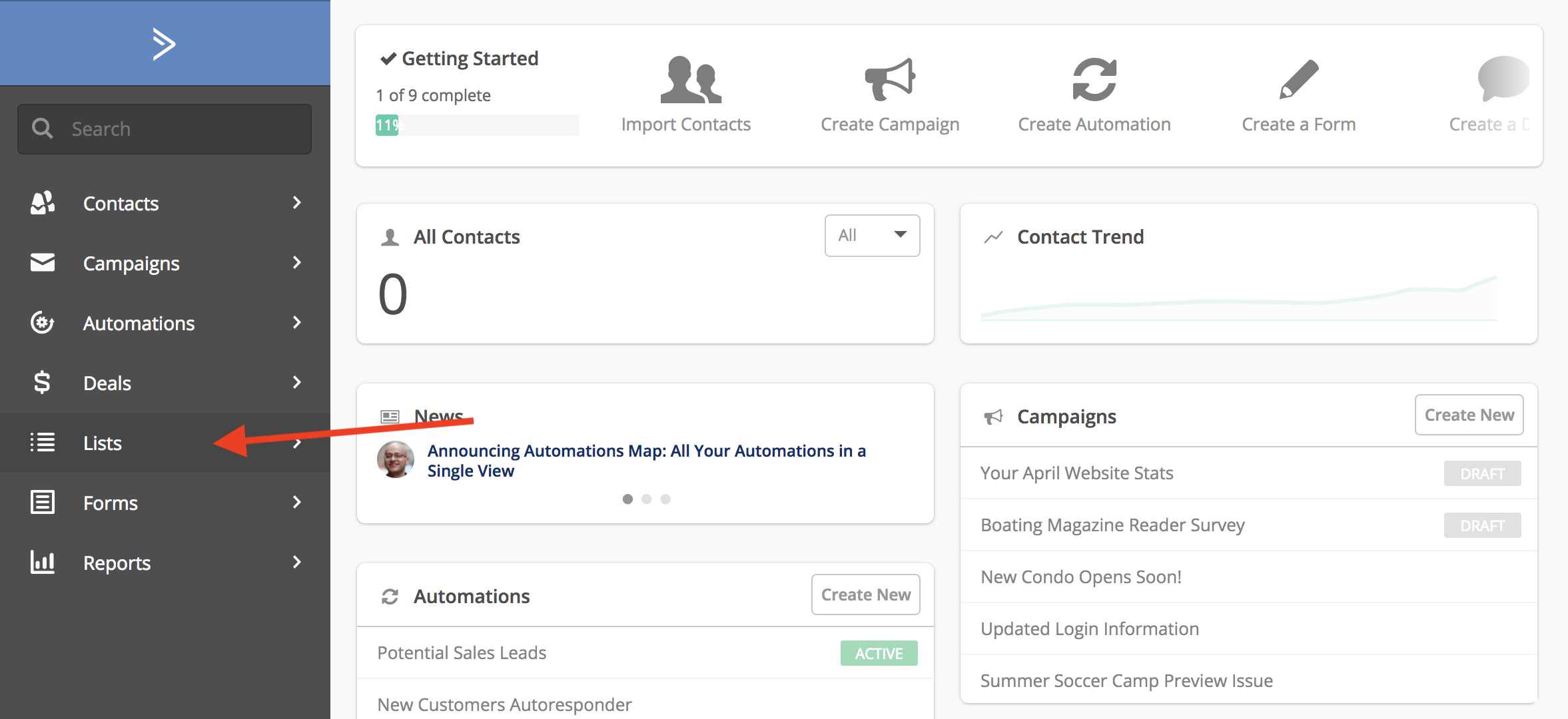The image size is (1568, 719).
Task: Select the third news carousel dot
Action: pos(665,499)
